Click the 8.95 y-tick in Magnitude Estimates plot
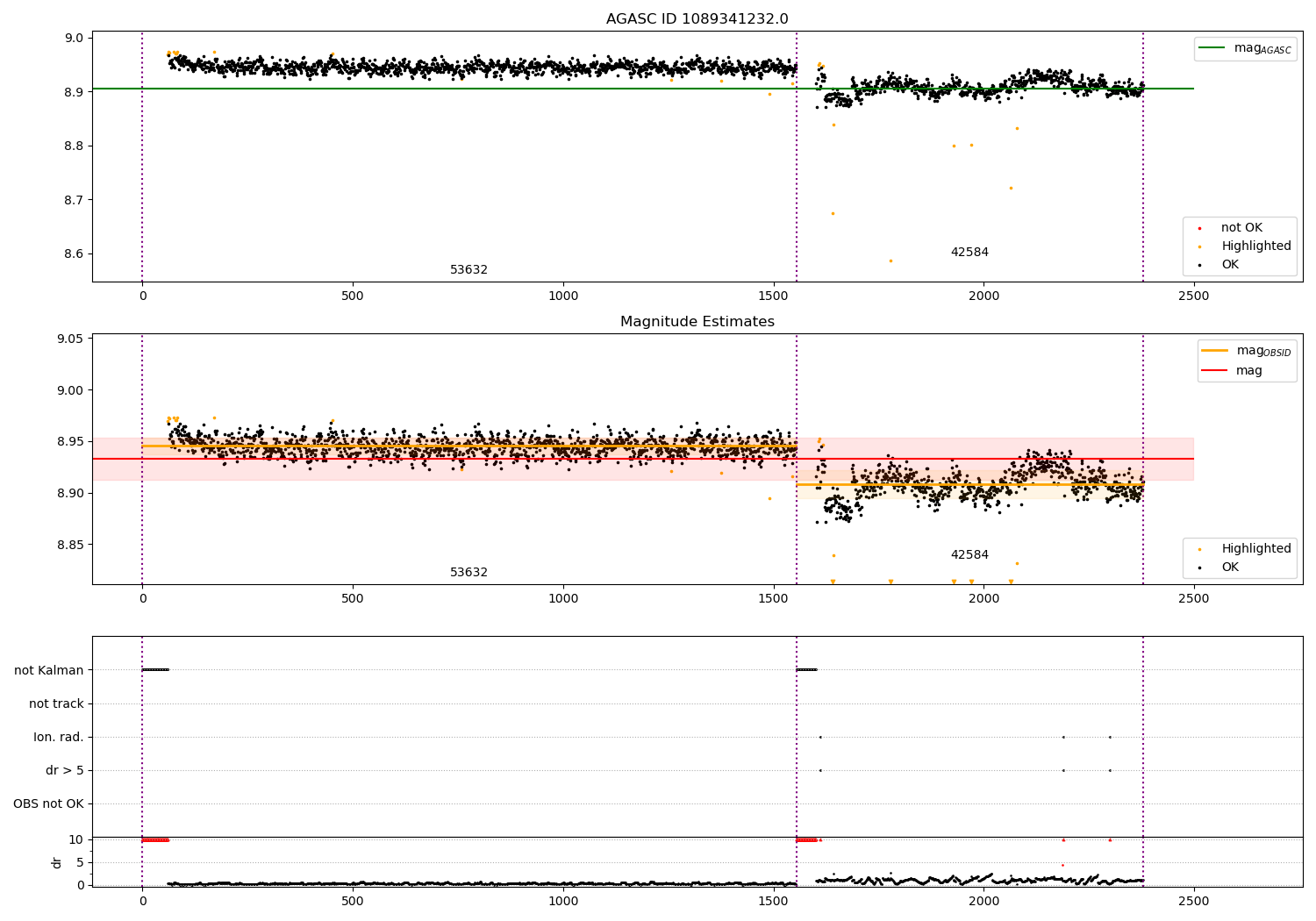1316x921 pixels. pos(70,442)
